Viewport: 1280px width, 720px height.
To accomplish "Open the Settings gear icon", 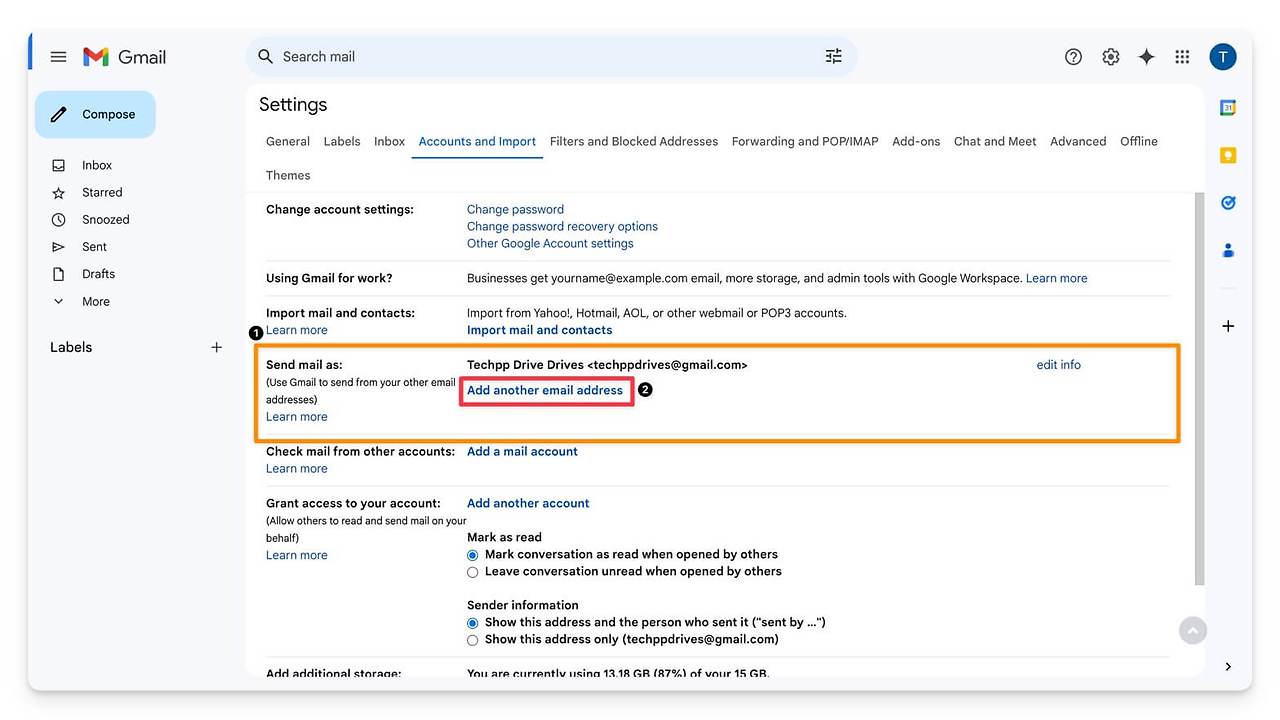I will (1110, 57).
